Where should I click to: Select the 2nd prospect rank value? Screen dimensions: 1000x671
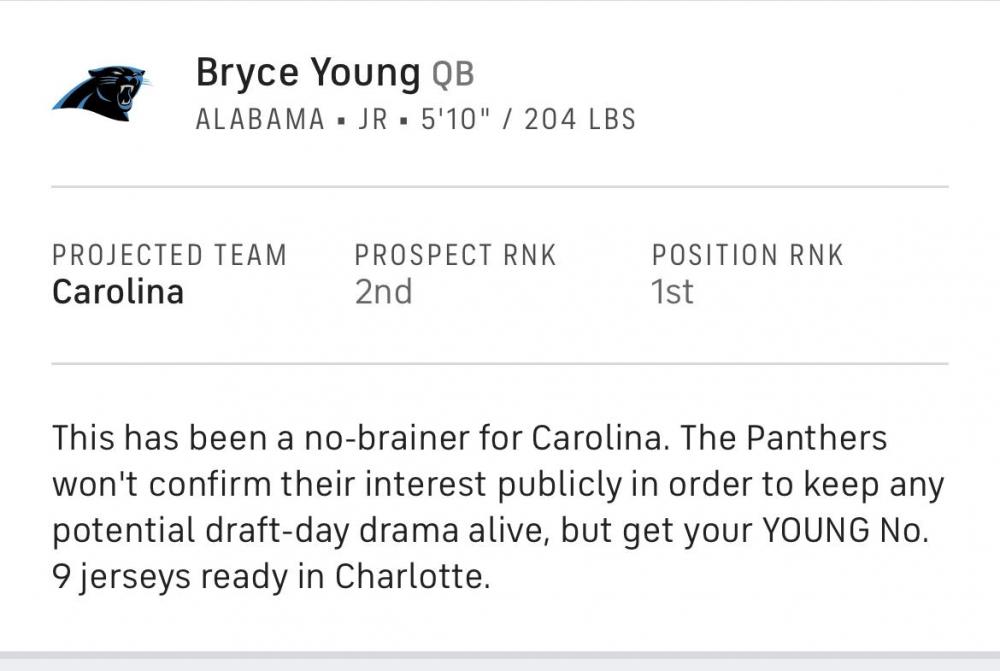point(383,292)
